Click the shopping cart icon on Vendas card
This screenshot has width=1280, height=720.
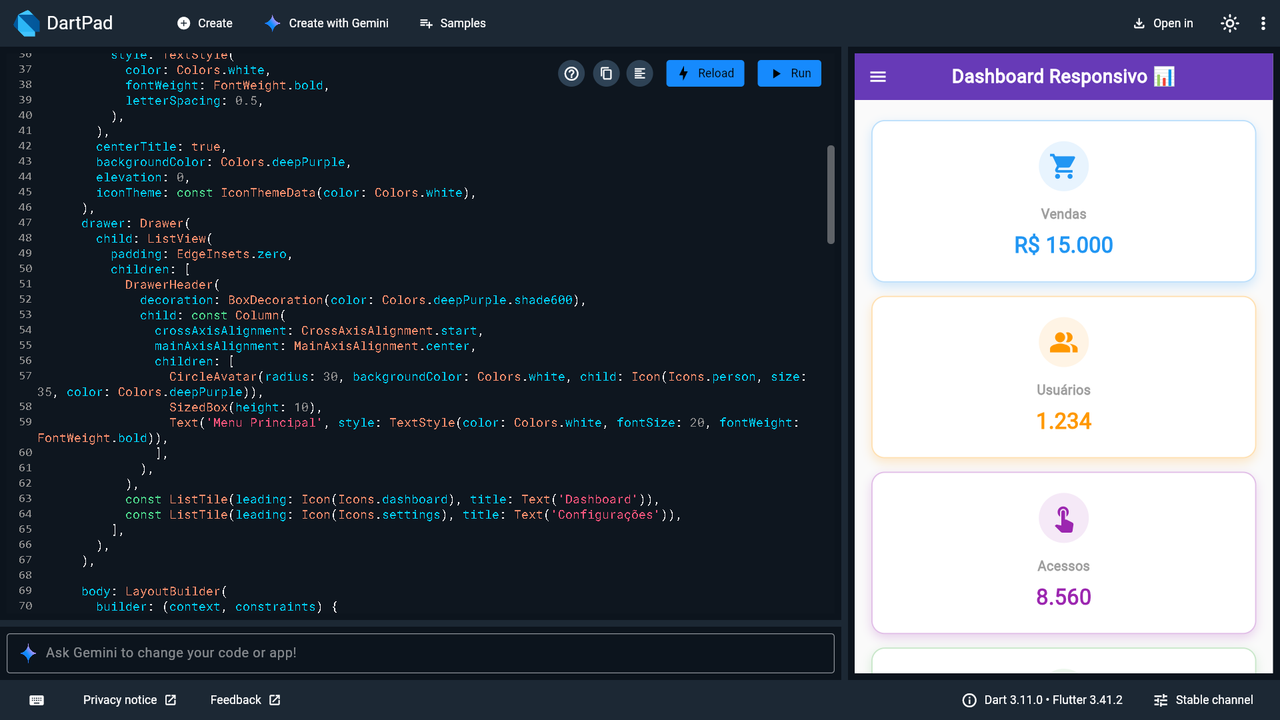pos(1063,166)
